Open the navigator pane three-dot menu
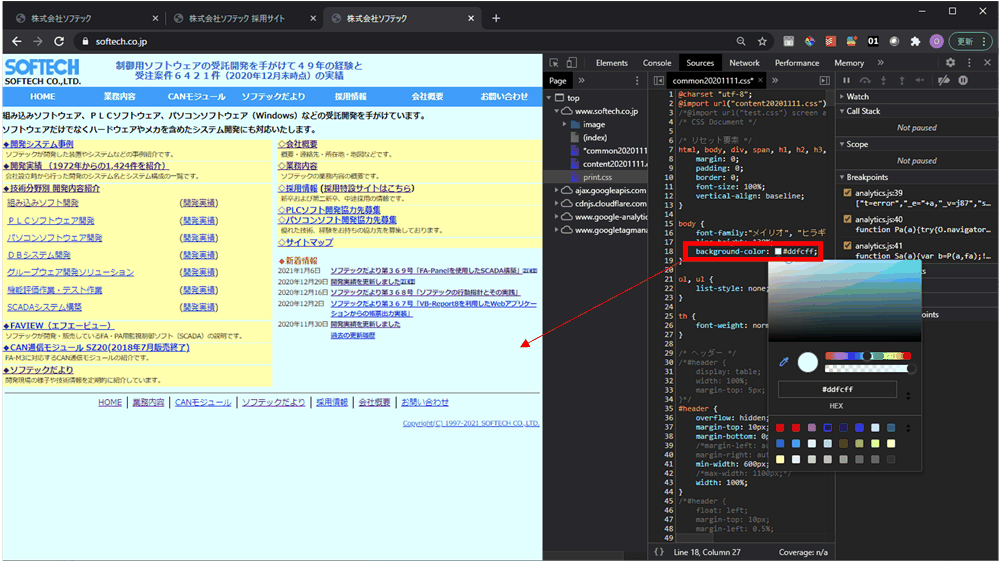 tap(636, 81)
